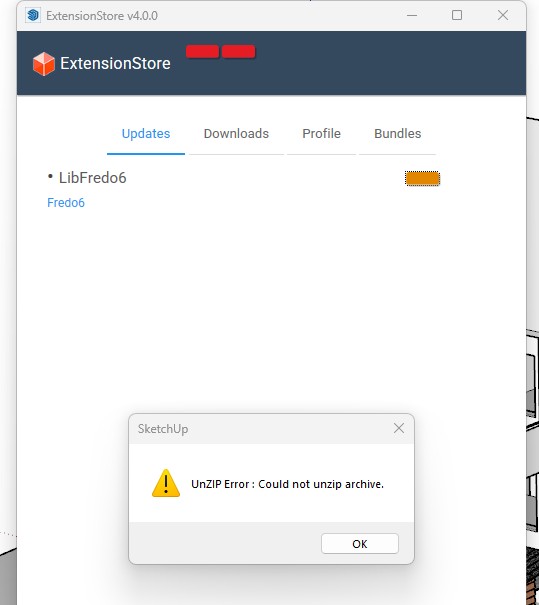The height and width of the screenshot is (605, 539).
Task: Close the SketchUp error dialog
Action: click(x=399, y=428)
